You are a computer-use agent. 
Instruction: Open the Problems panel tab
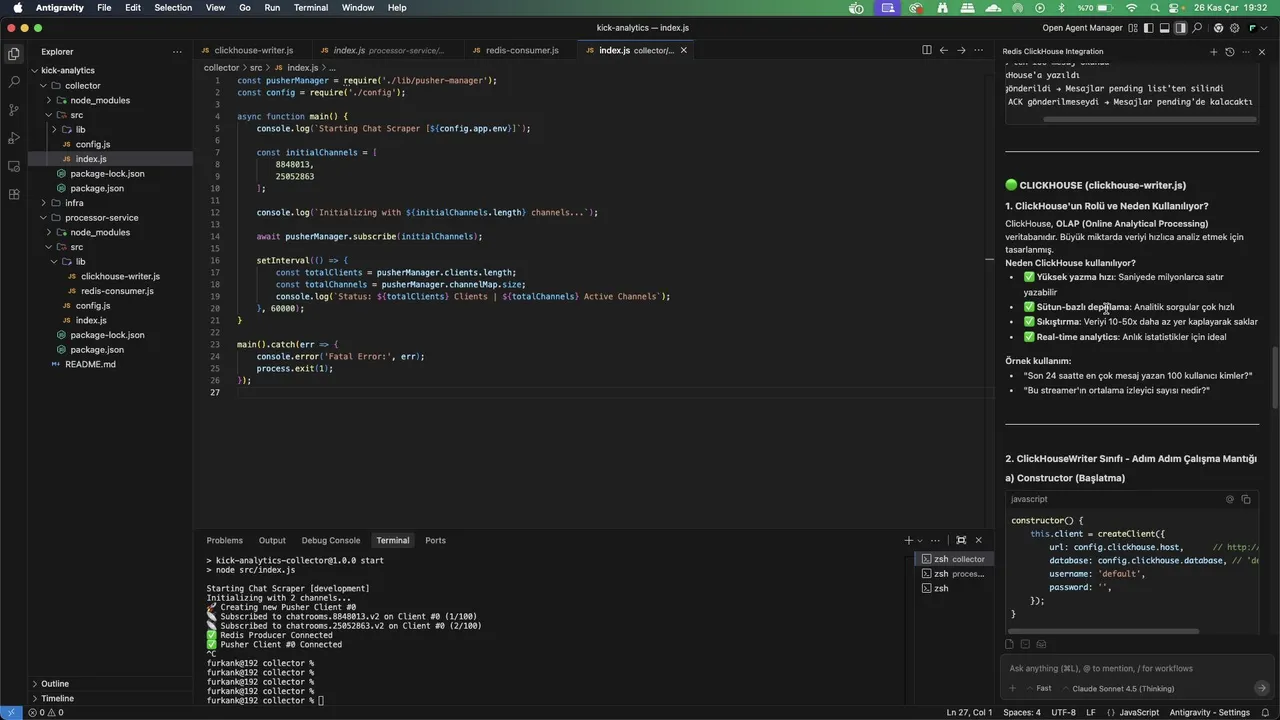click(x=225, y=540)
